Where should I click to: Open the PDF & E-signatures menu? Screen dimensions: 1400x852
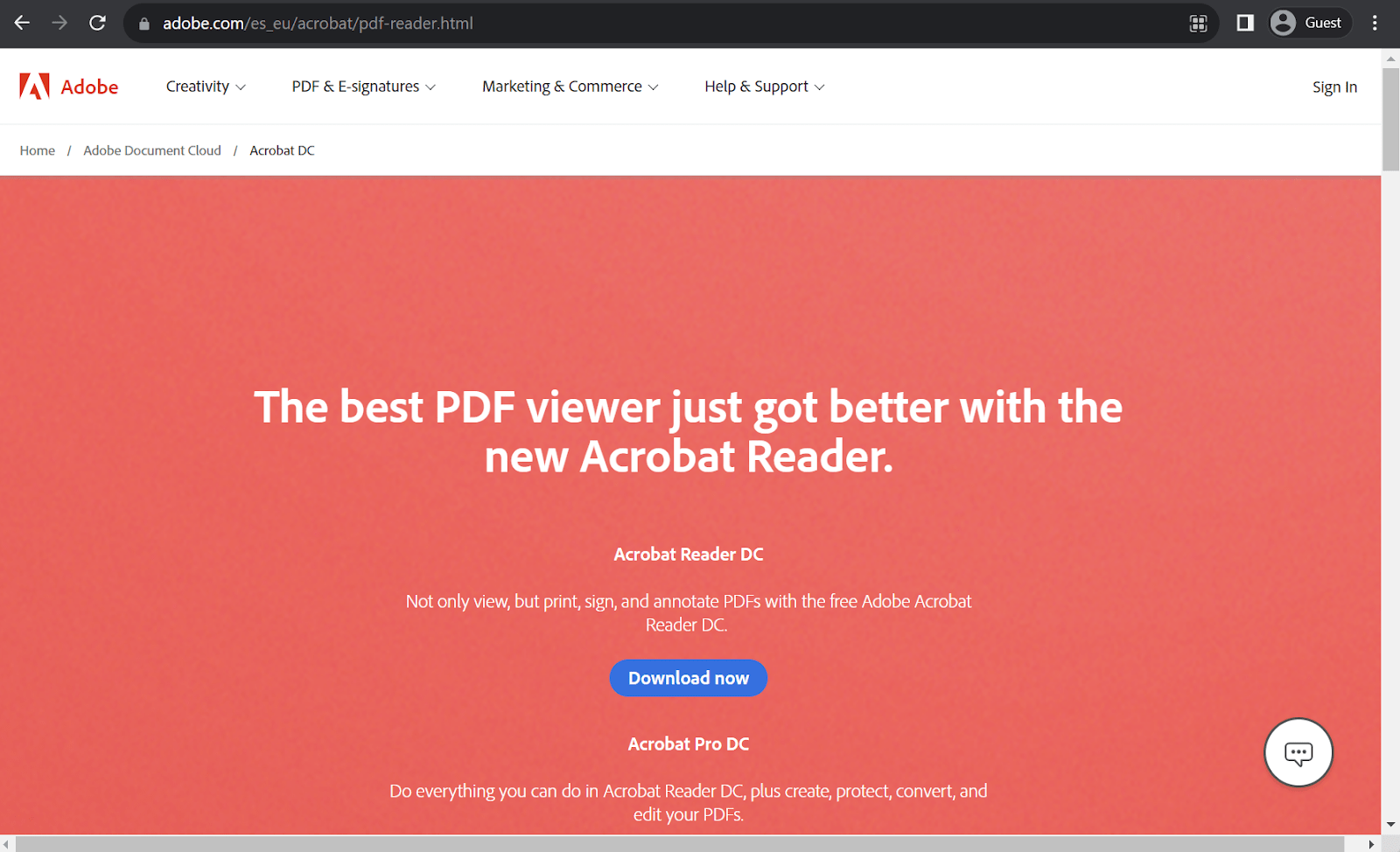(362, 87)
